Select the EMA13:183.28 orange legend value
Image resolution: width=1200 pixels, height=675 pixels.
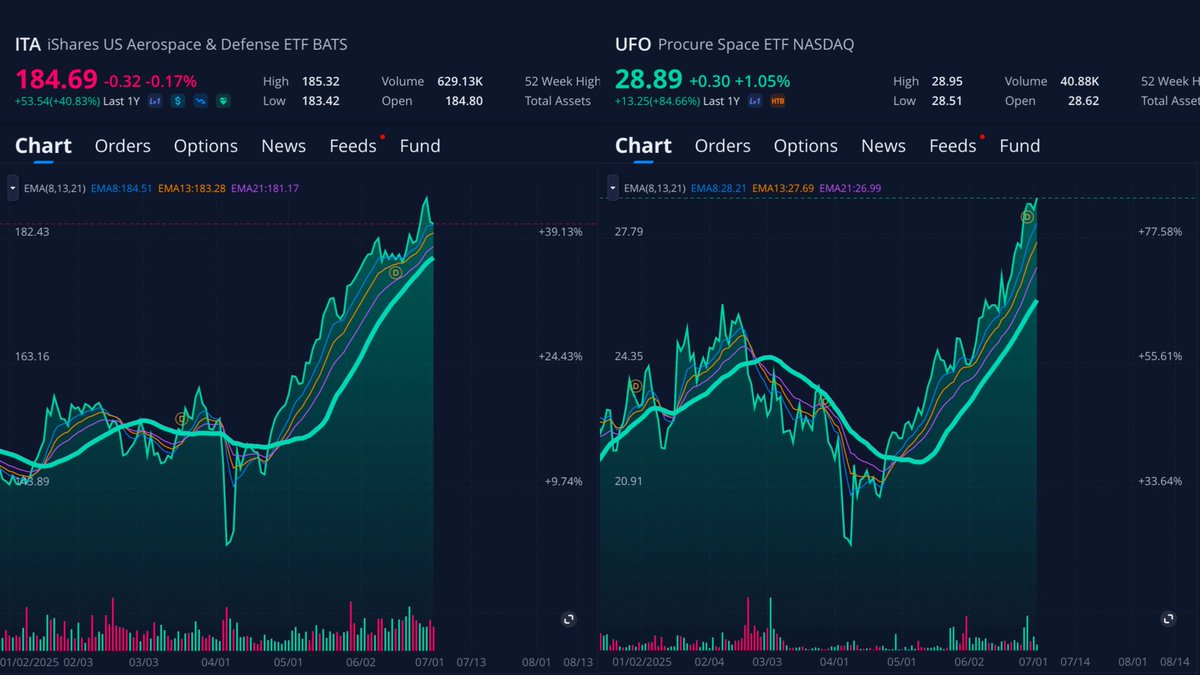[192, 188]
